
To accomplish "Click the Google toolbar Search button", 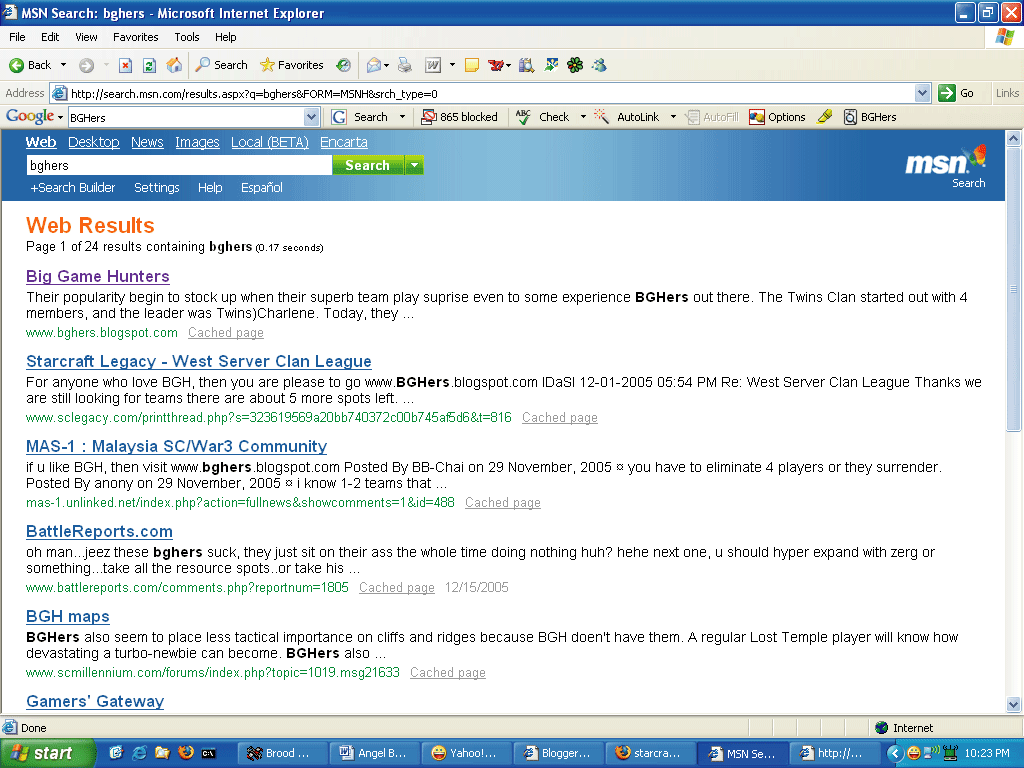I will (x=361, y=117).
